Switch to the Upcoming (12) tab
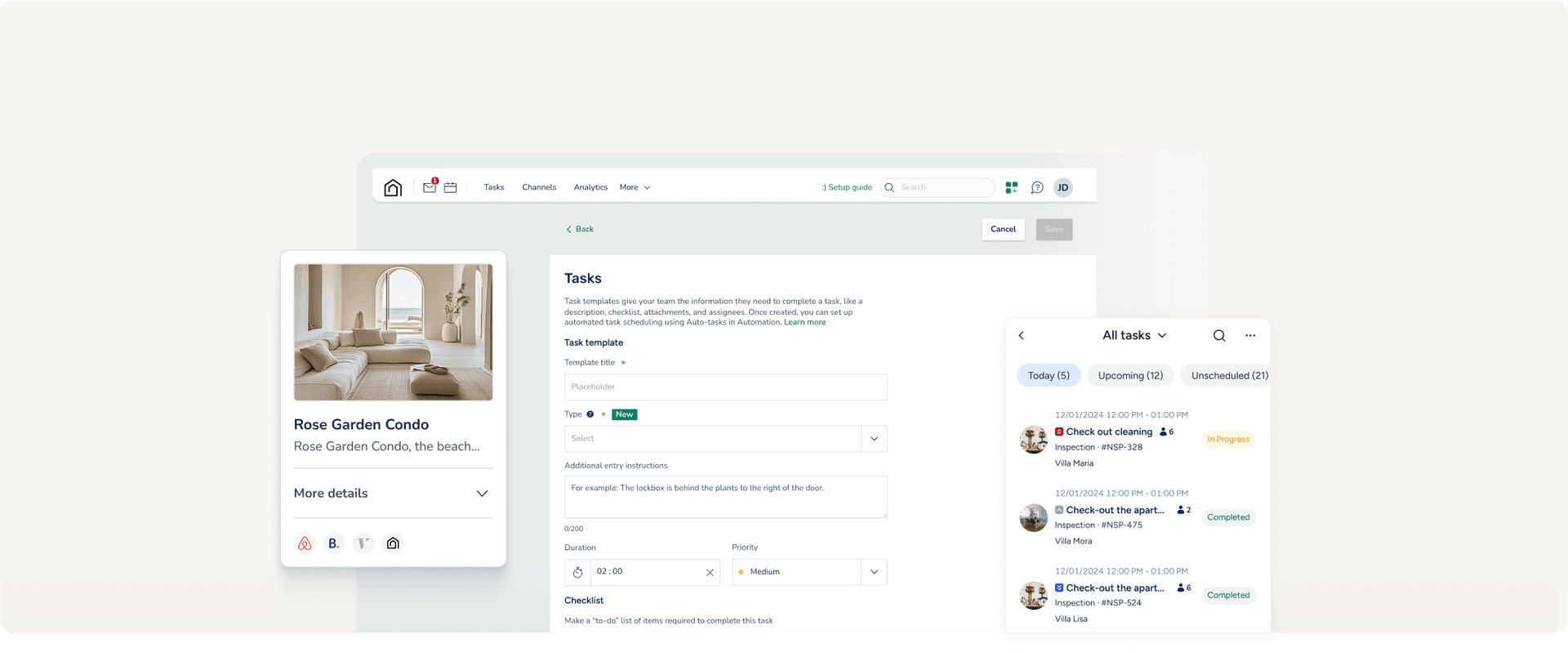 coord(1130,375)
